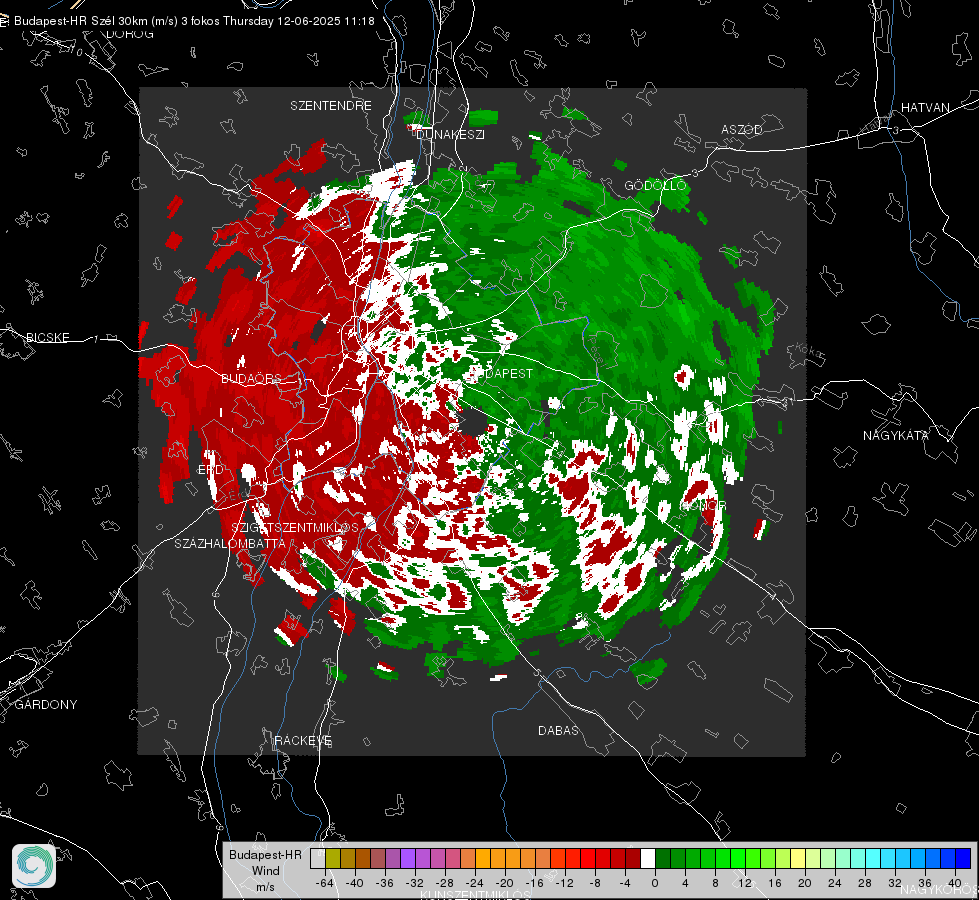Click the Budapest-HR legend caption
This screenshot has height=900, width=979.
point(265,854)
